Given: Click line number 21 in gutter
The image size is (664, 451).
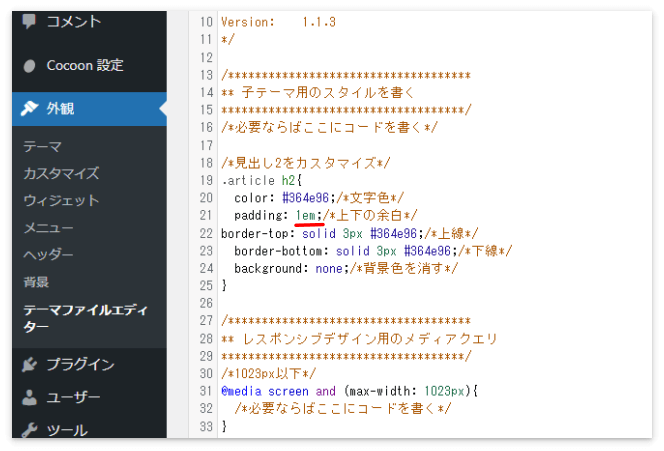Looking at the screenshot, I should (206, 216).
